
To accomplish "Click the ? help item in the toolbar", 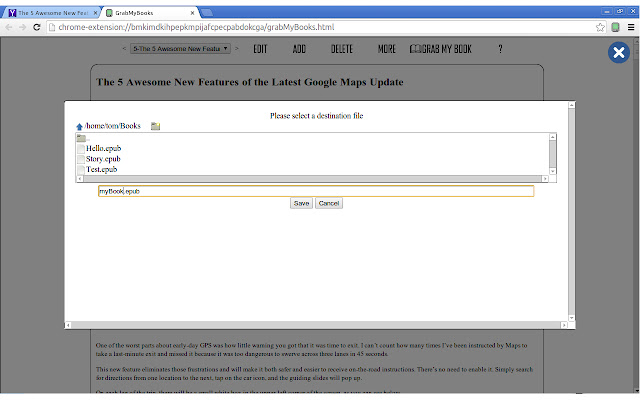I will 500,49.
